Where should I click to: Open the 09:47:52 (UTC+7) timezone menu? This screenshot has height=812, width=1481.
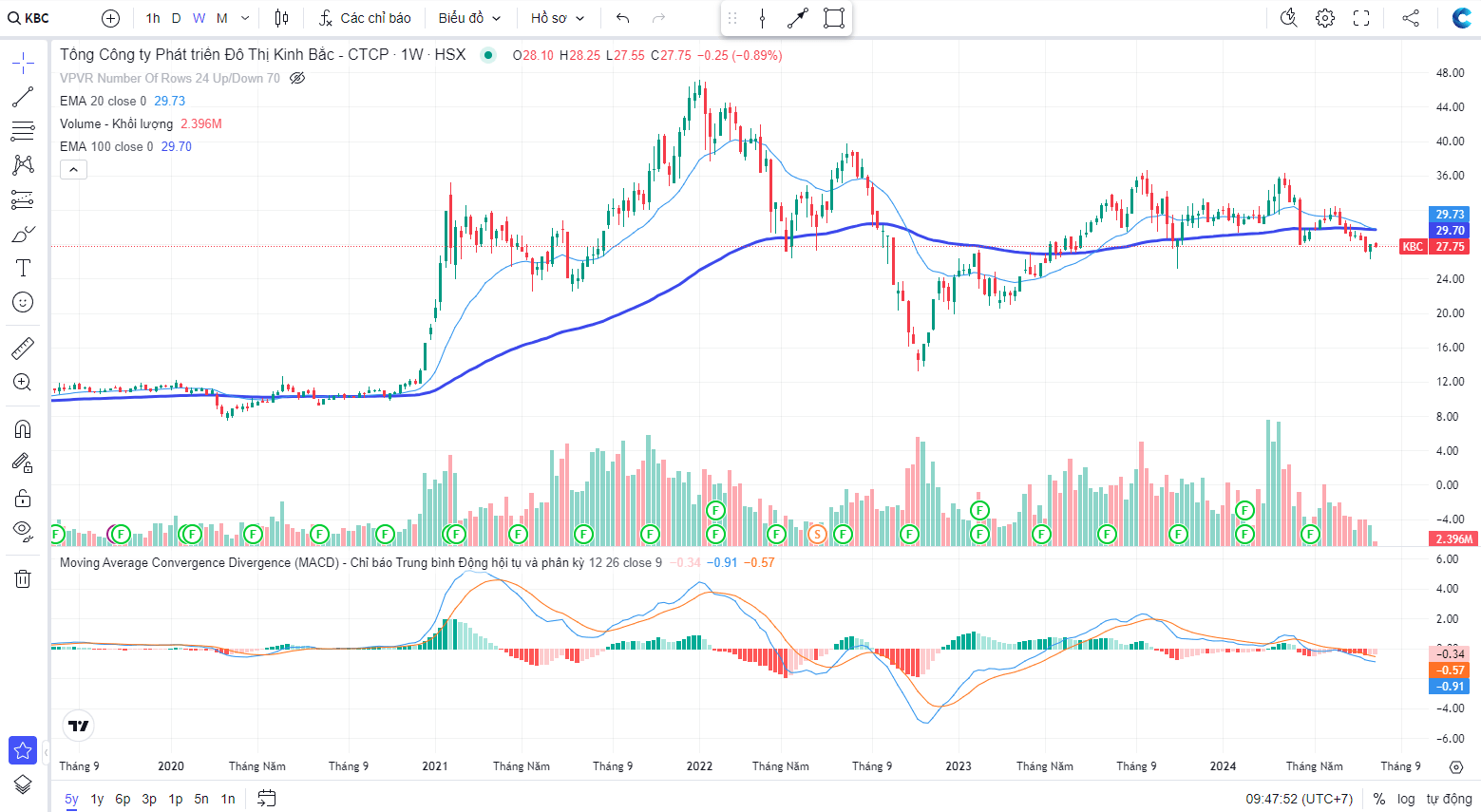pos(1299,799)
